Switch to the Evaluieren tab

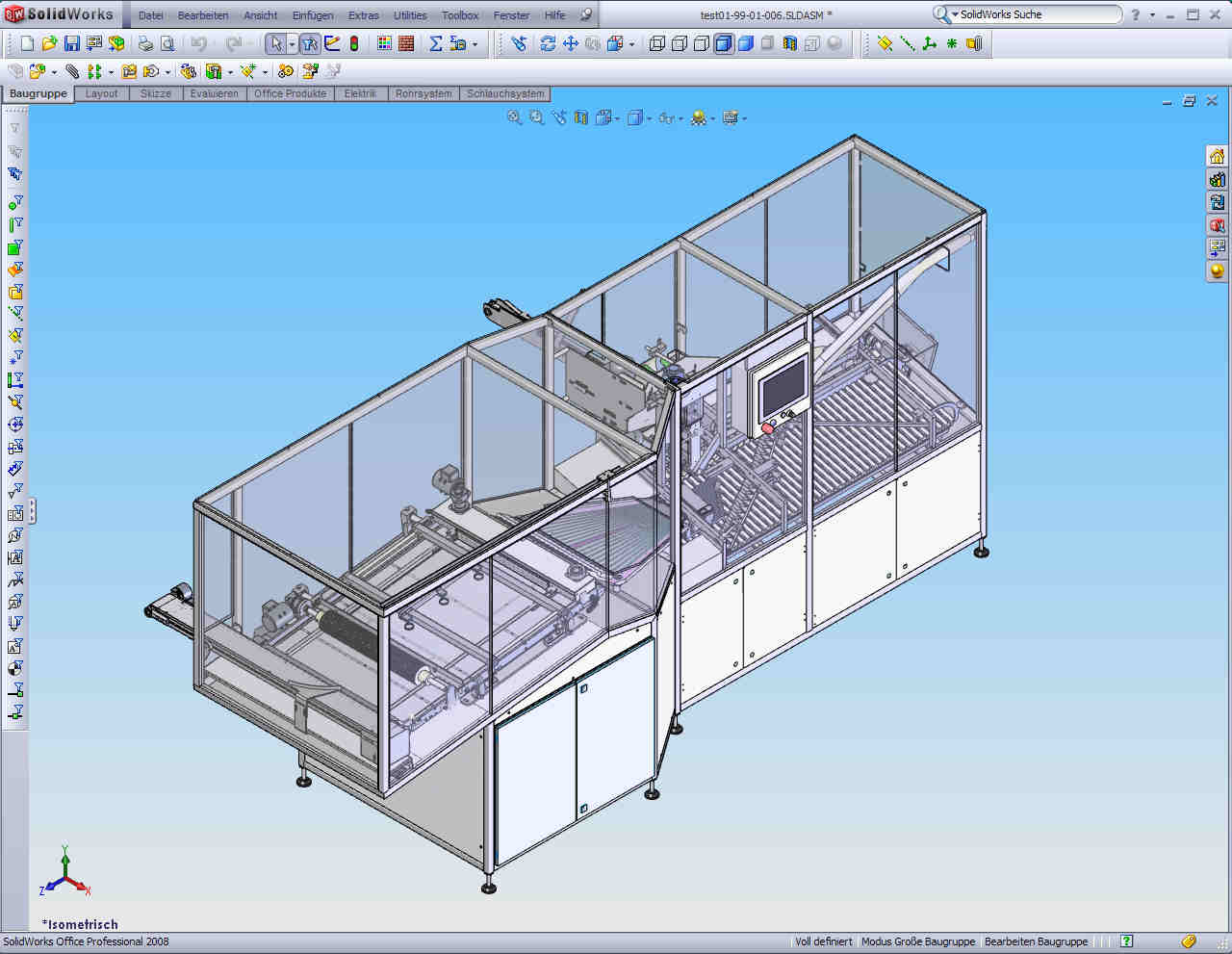214,93
